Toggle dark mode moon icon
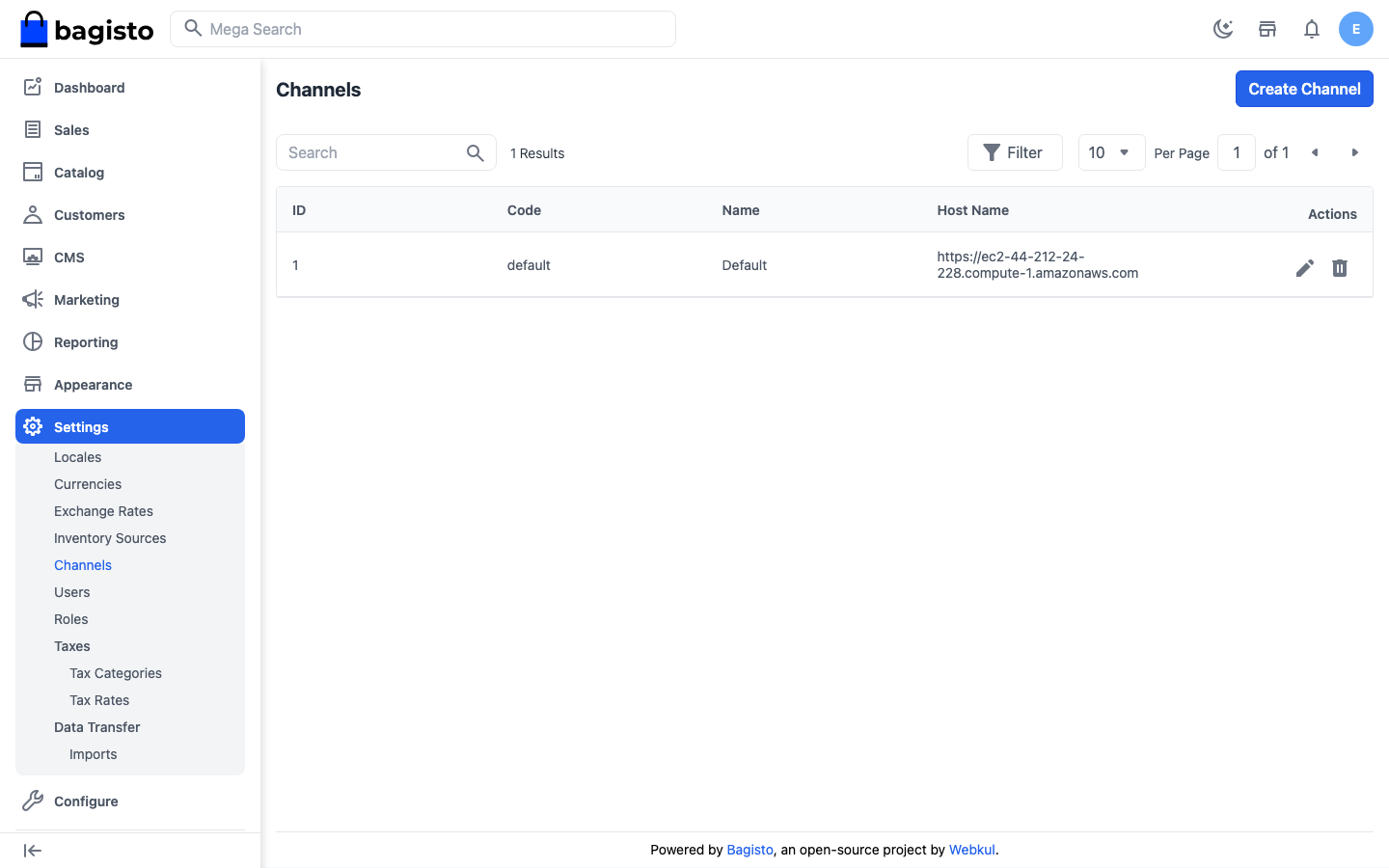Screen dimensions: 1389x868 pos(1223,29)
